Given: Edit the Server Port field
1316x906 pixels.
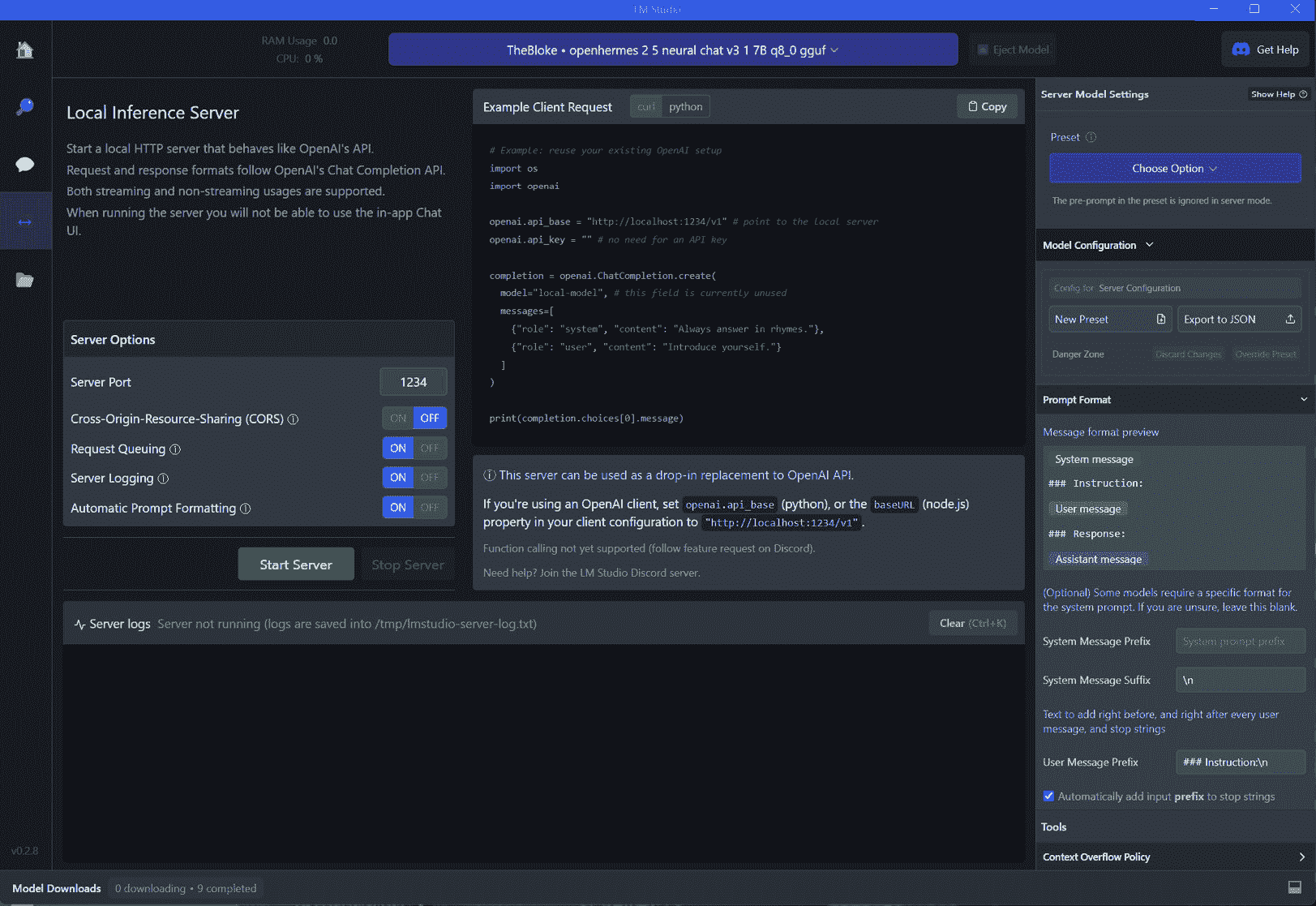Looking at the screenshot, I should point(414,382).
